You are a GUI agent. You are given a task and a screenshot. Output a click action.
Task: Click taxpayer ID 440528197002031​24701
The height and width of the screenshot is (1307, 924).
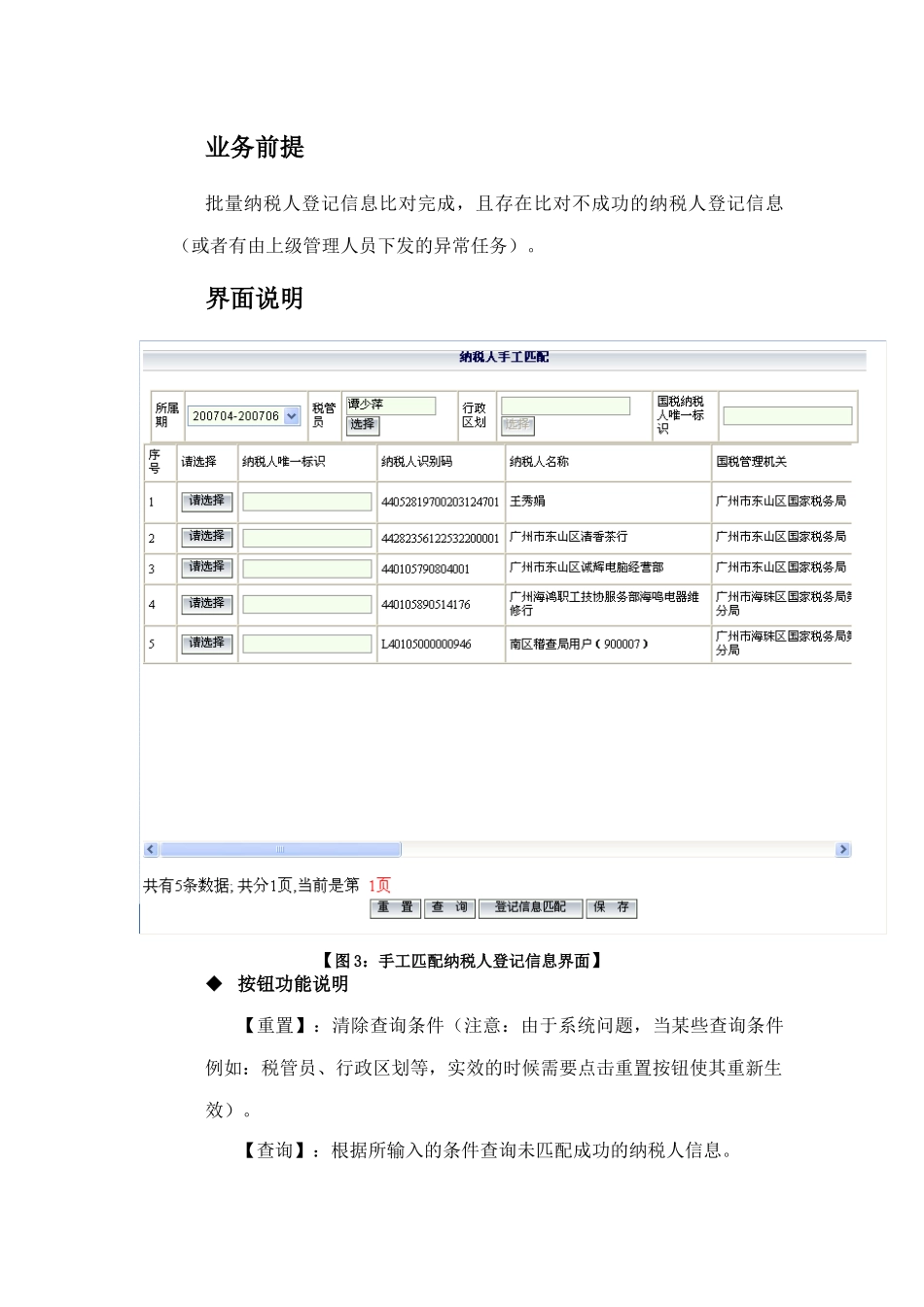[440, 503]
